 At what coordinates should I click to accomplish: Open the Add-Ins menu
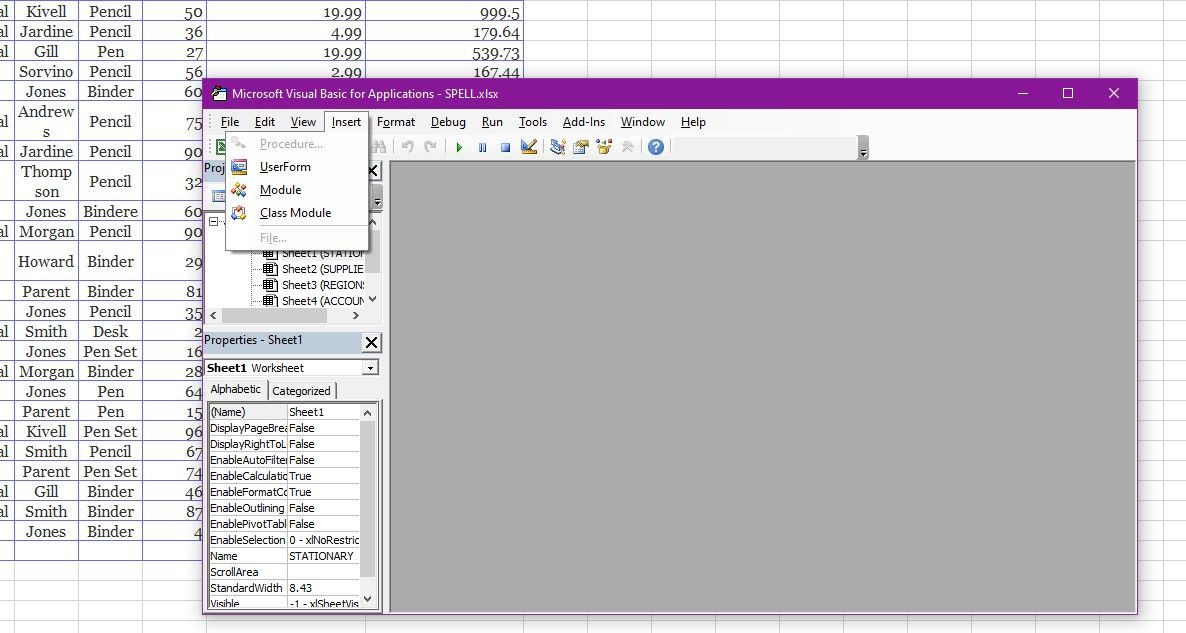(584, 122)
